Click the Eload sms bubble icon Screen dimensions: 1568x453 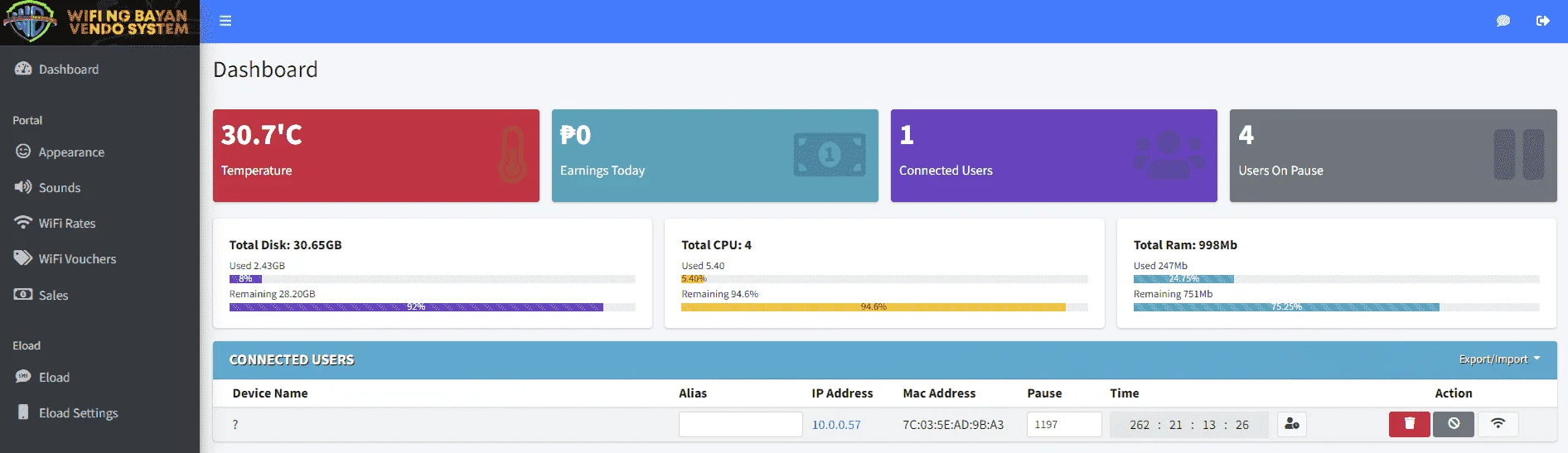pos(23,377)
